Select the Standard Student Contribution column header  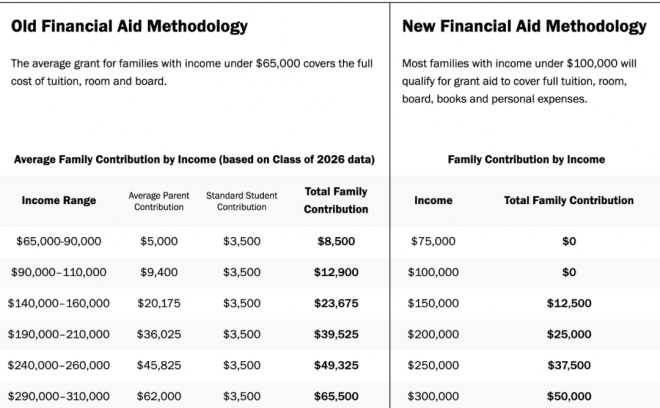[x=242, y=201]
